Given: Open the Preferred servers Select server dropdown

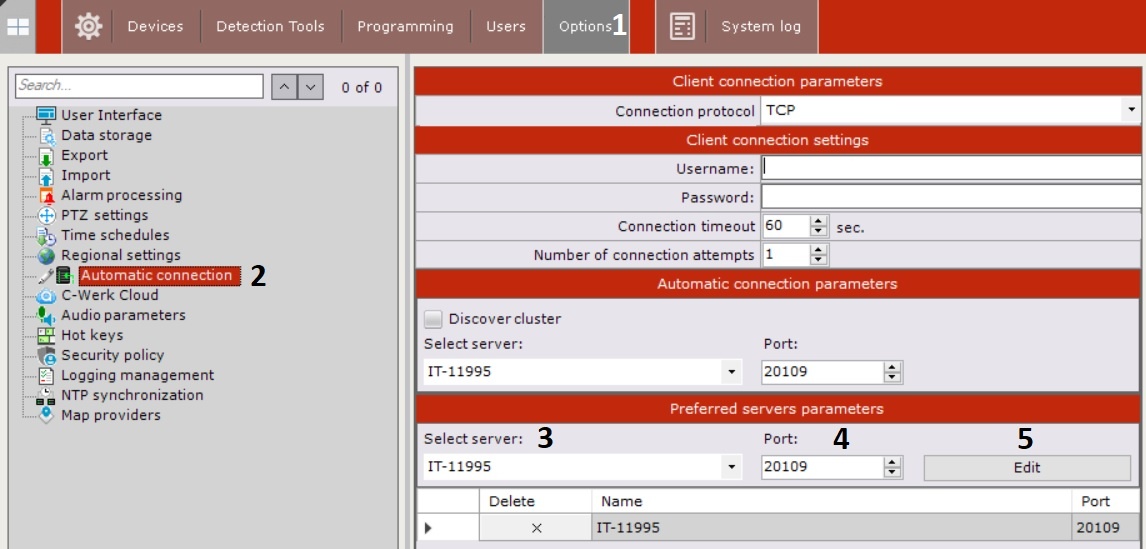Looking at the screenshot, I should click(733, 467).
